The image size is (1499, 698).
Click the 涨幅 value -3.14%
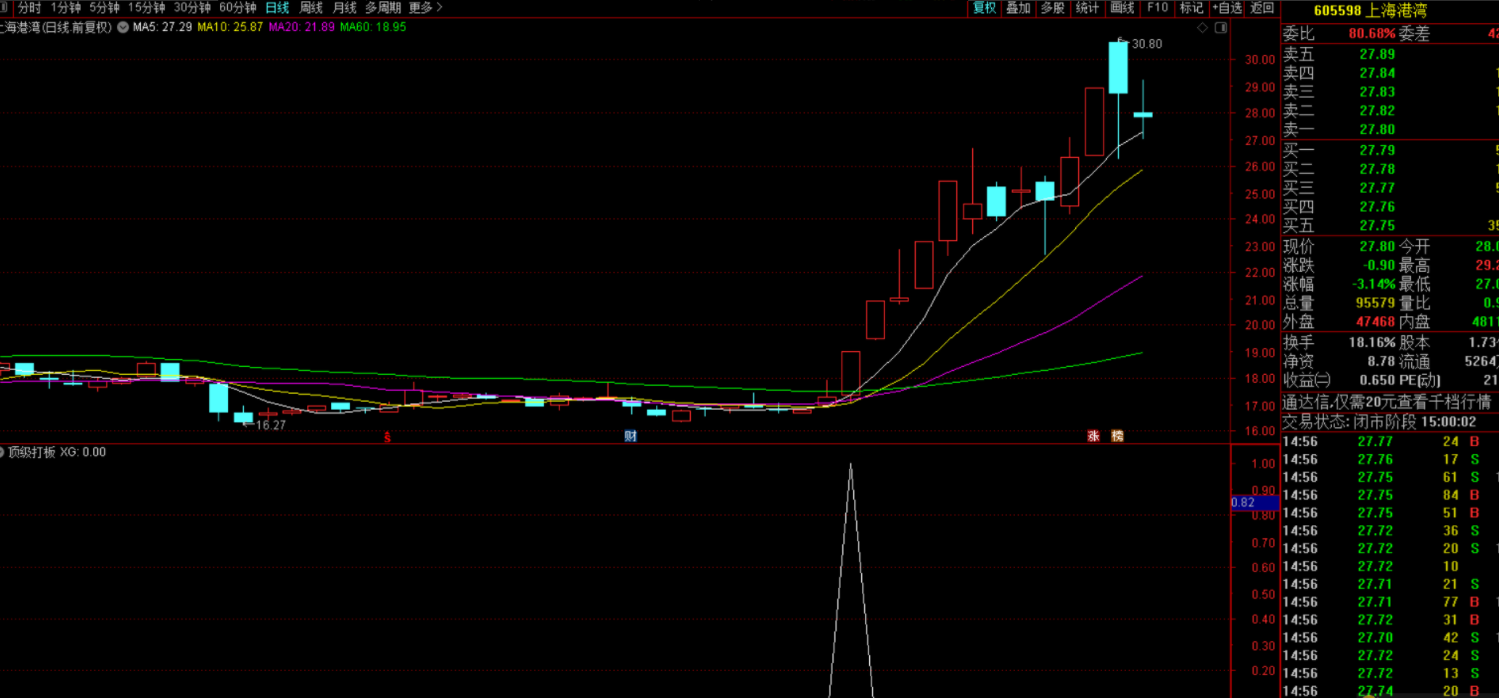coord(1372,284)
